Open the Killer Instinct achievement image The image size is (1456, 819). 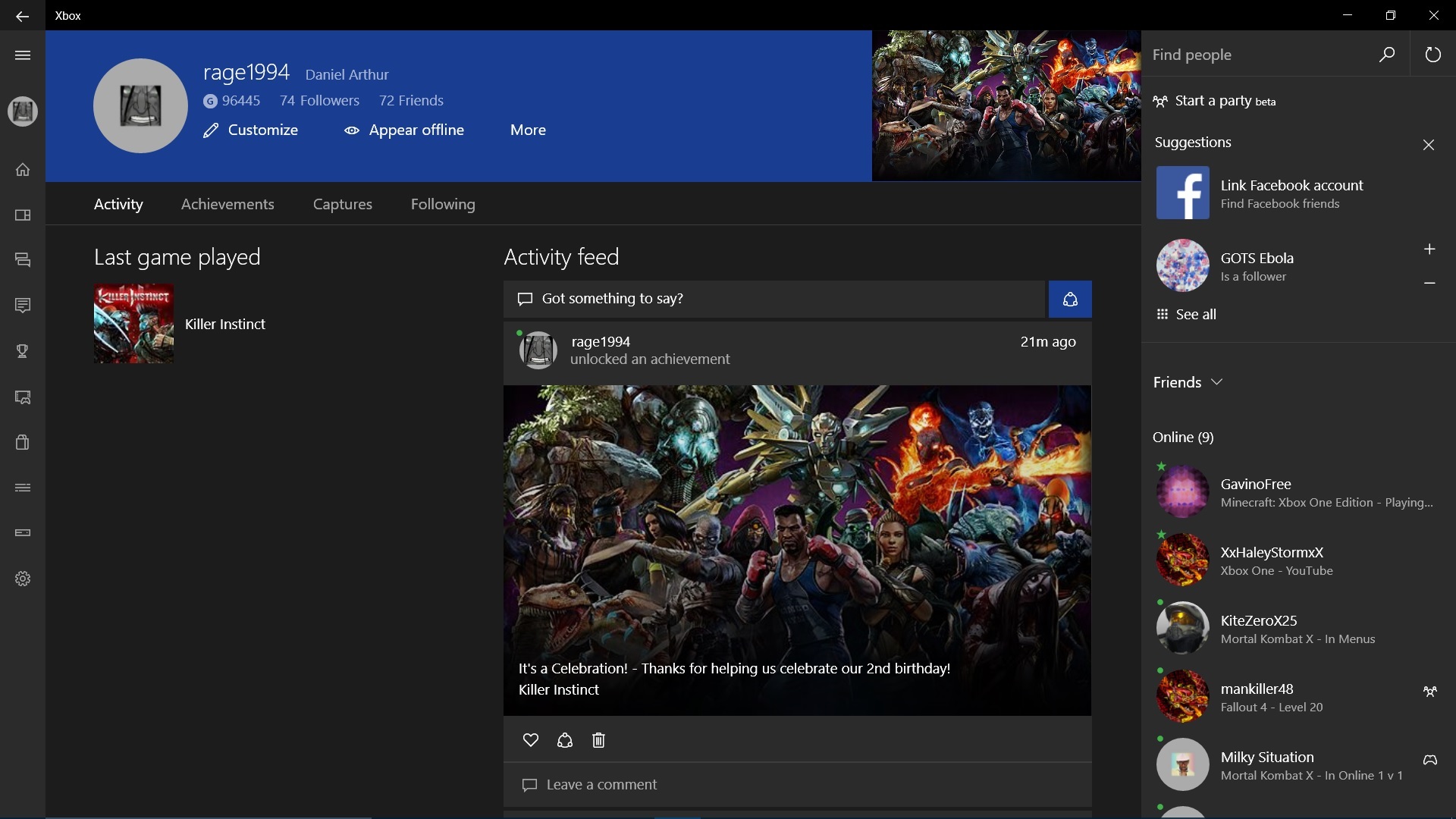[797, 551]
